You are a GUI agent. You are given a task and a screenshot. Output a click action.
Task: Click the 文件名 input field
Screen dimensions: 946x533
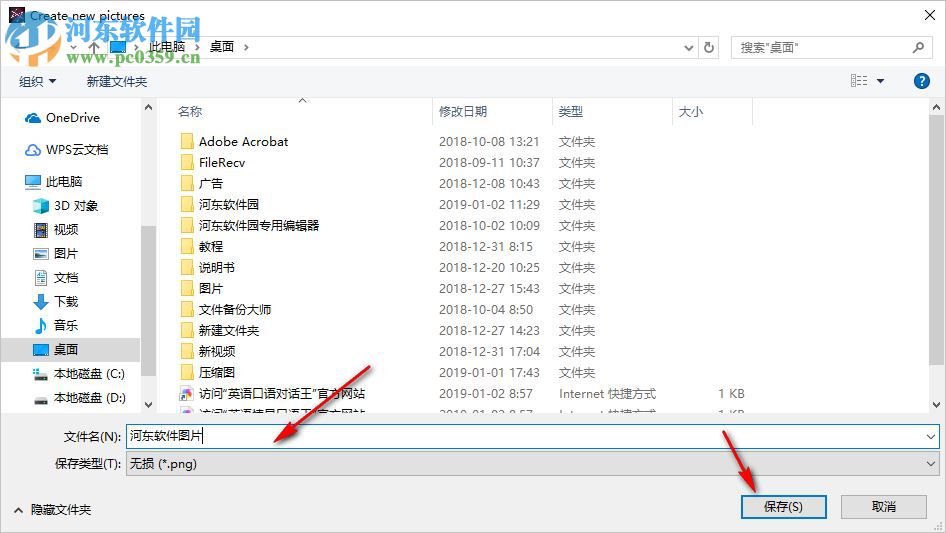tap(532, 436)
